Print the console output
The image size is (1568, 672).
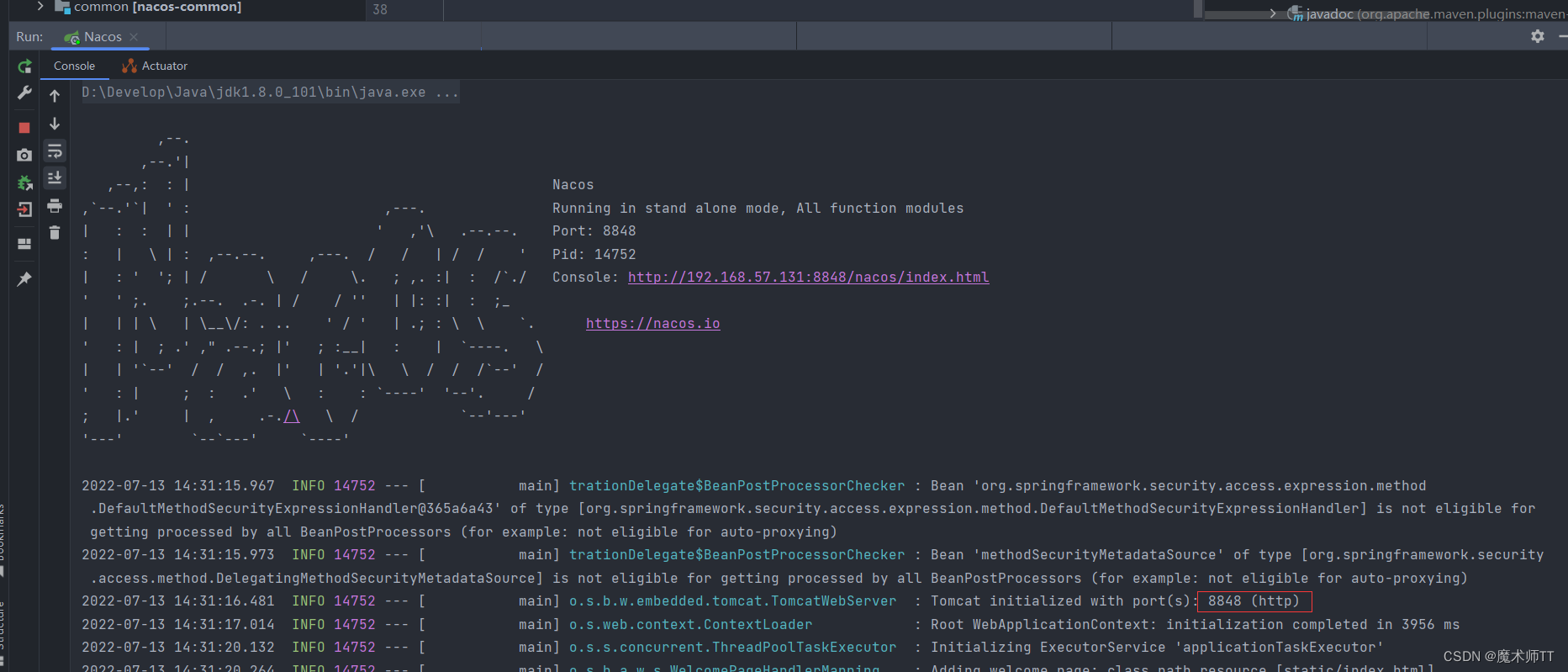[55, 206]
